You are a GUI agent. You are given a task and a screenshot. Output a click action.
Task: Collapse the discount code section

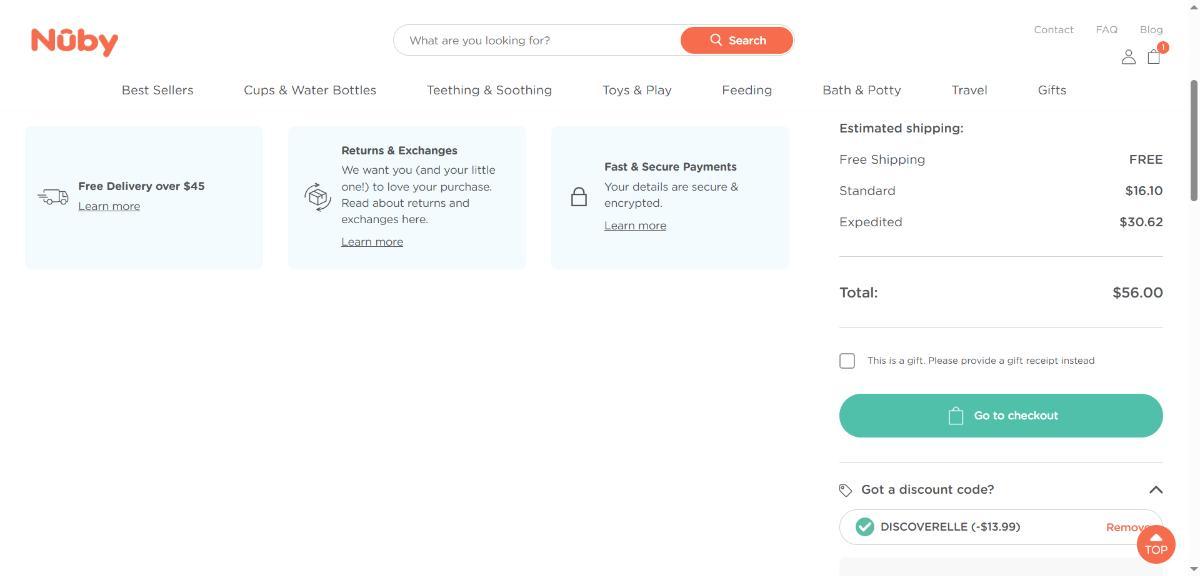1155,490
